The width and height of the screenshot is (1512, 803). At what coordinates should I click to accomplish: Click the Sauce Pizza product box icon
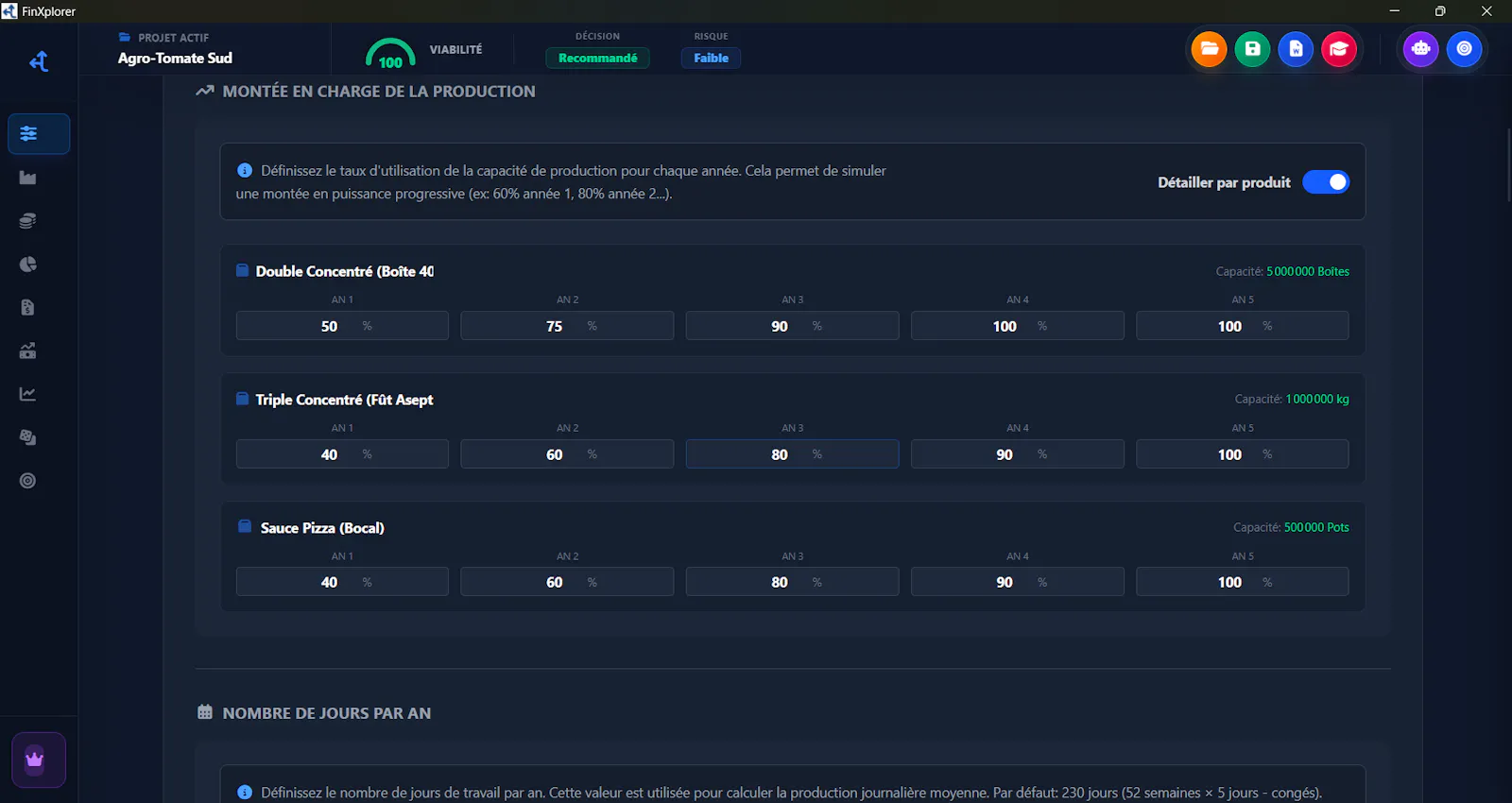[x=245, y=526]
